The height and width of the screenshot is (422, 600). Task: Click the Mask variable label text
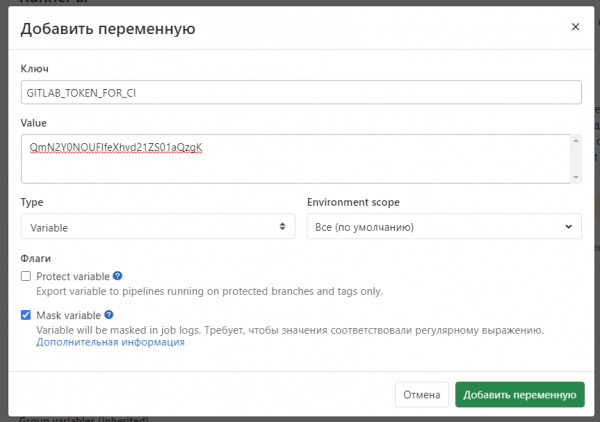(x=68, y=314)
